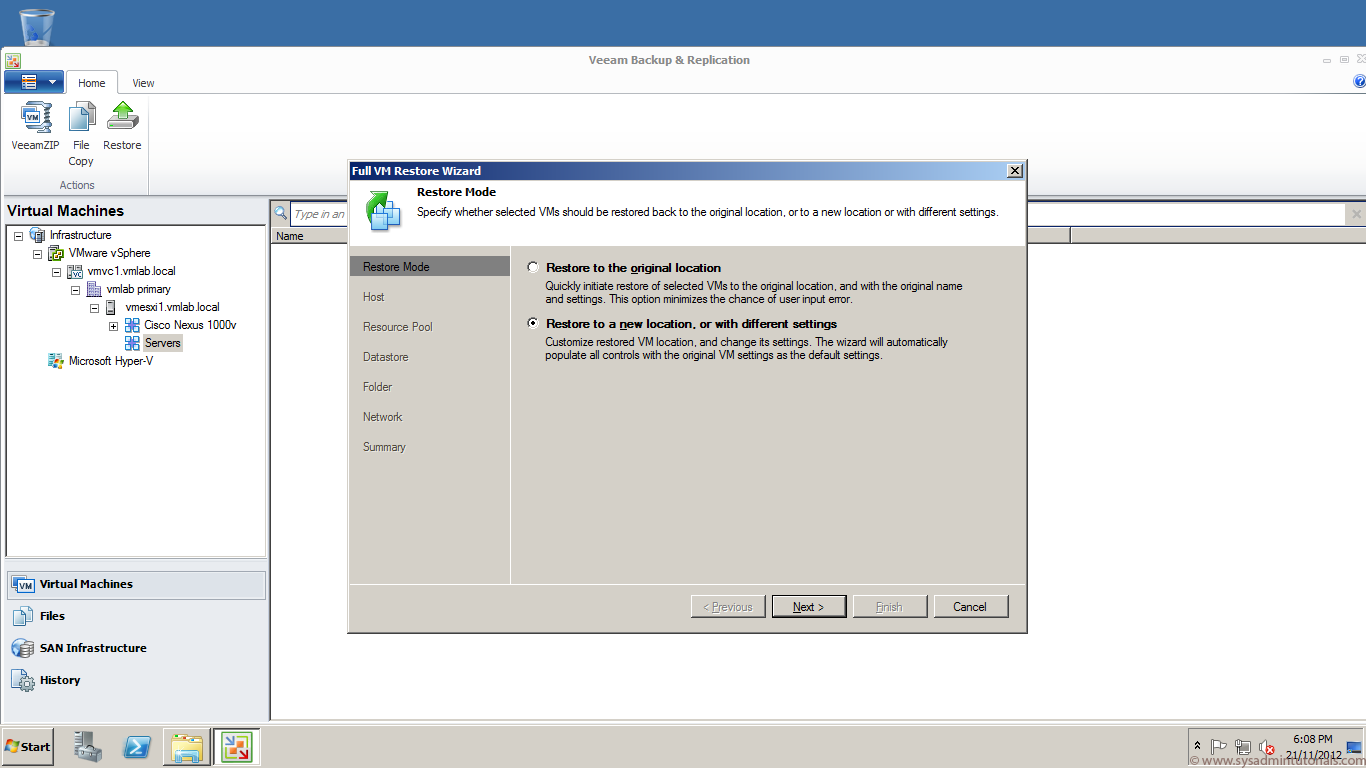Go to the Summary wizard step
The width and height of the screenshot is (1366, 768).
[384, 447]
